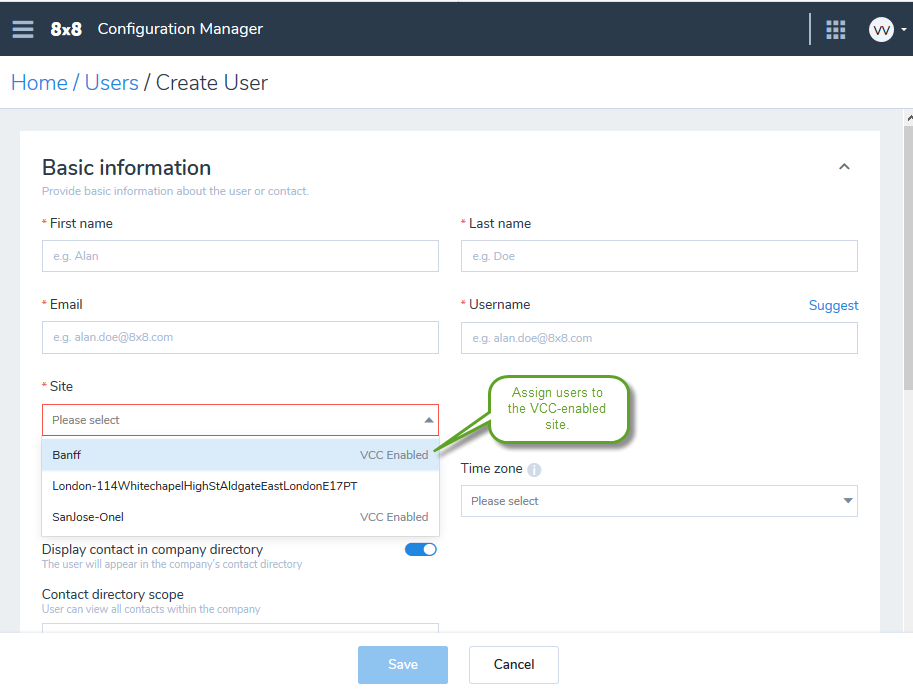
Task: Click the page vertical scrollbar
Action: click(x=908, y=257)
